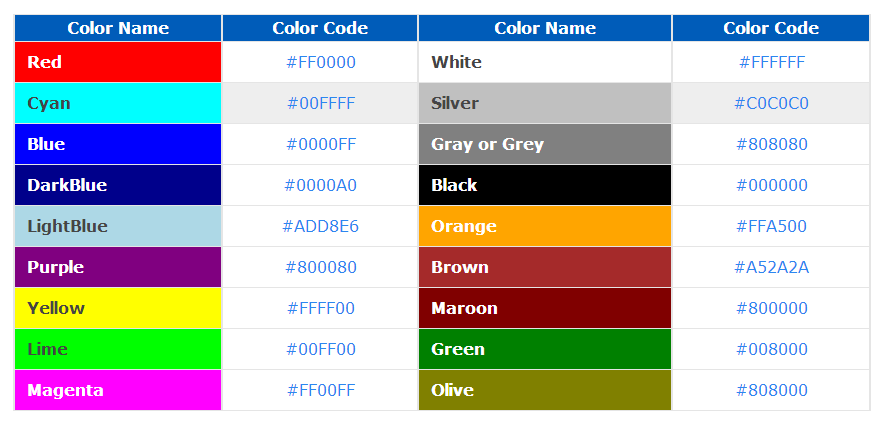Click the Olive swatch cell
890x438 pixels.
(545, 390)
